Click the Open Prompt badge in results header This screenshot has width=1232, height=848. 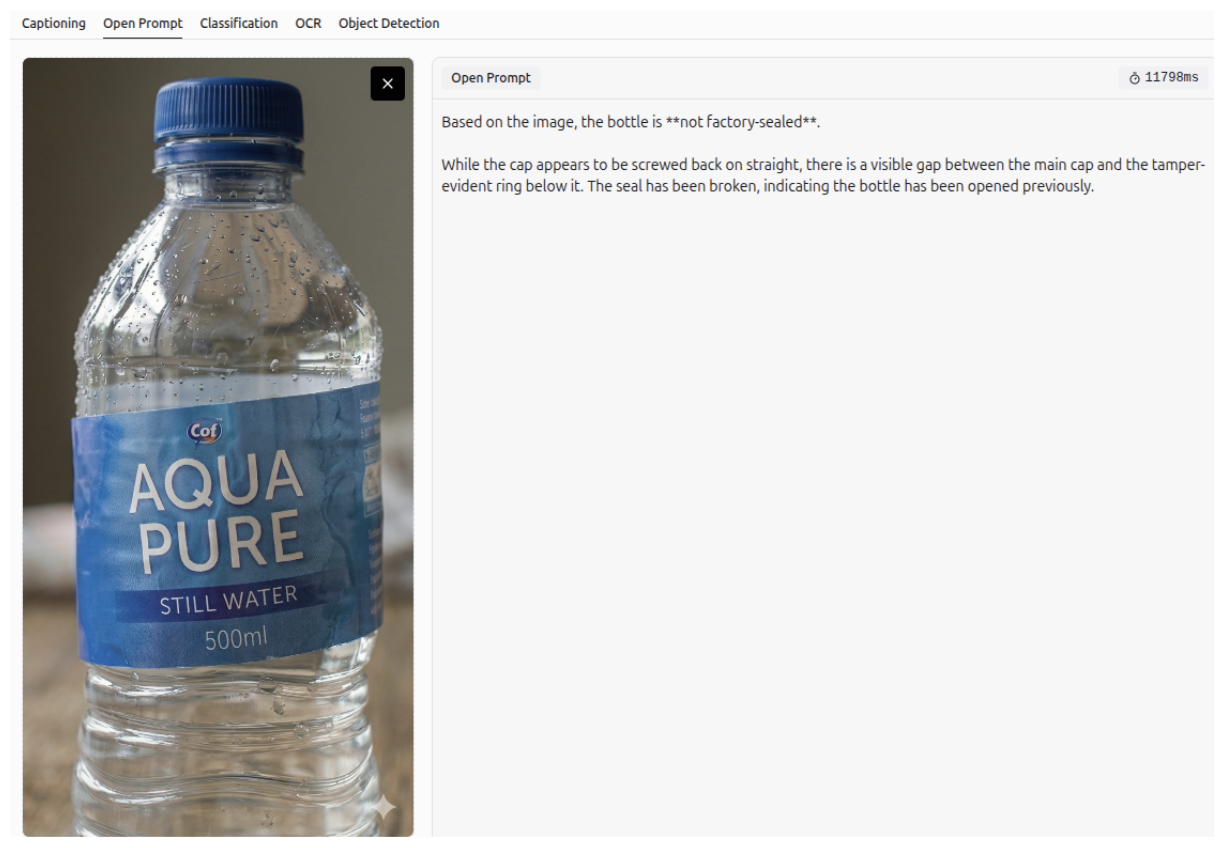pyautogui.click(x=491, y=78)
